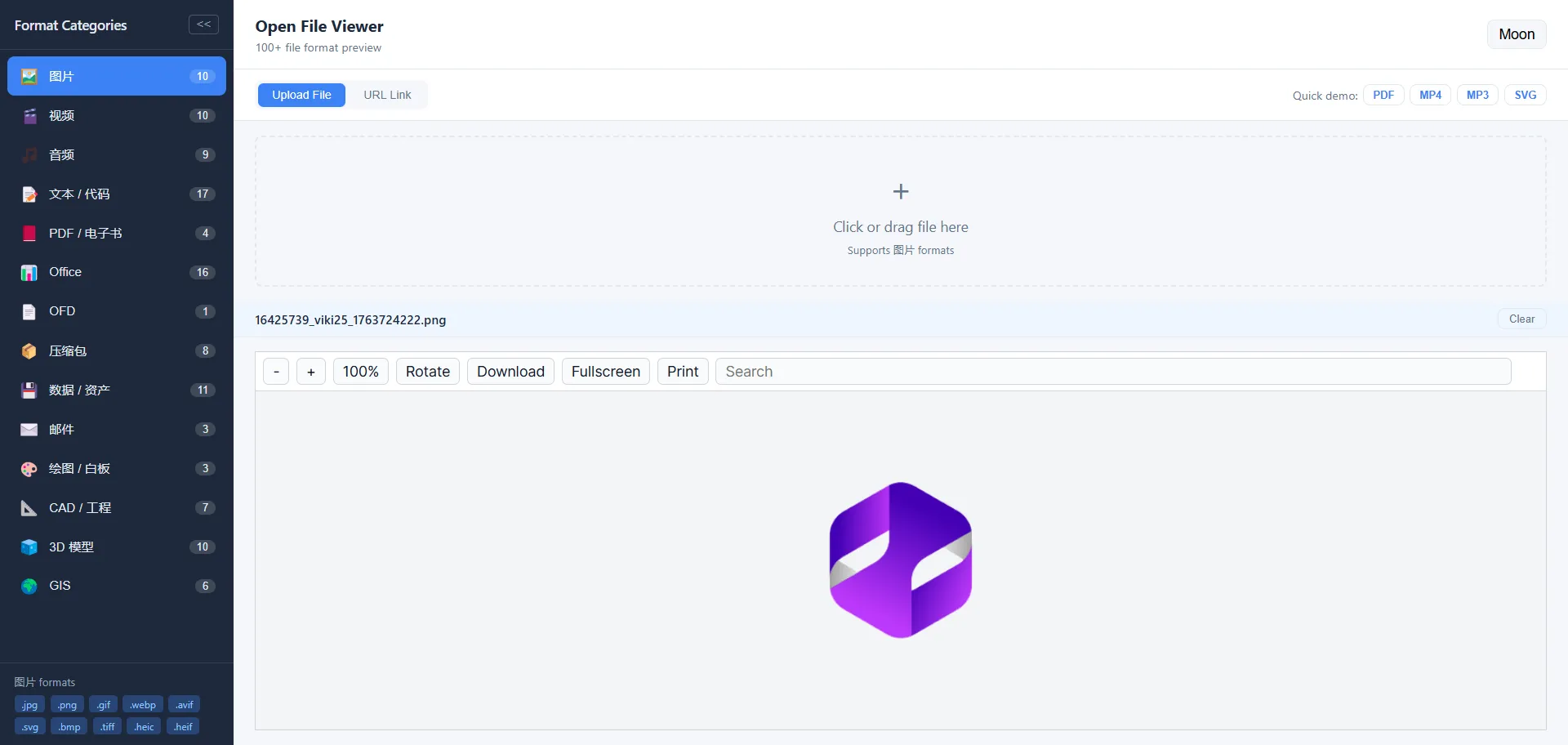This screenshot has width=1568, height=745.
Task: Click the 图片 category picture icon
Action: tap(29, 76)
